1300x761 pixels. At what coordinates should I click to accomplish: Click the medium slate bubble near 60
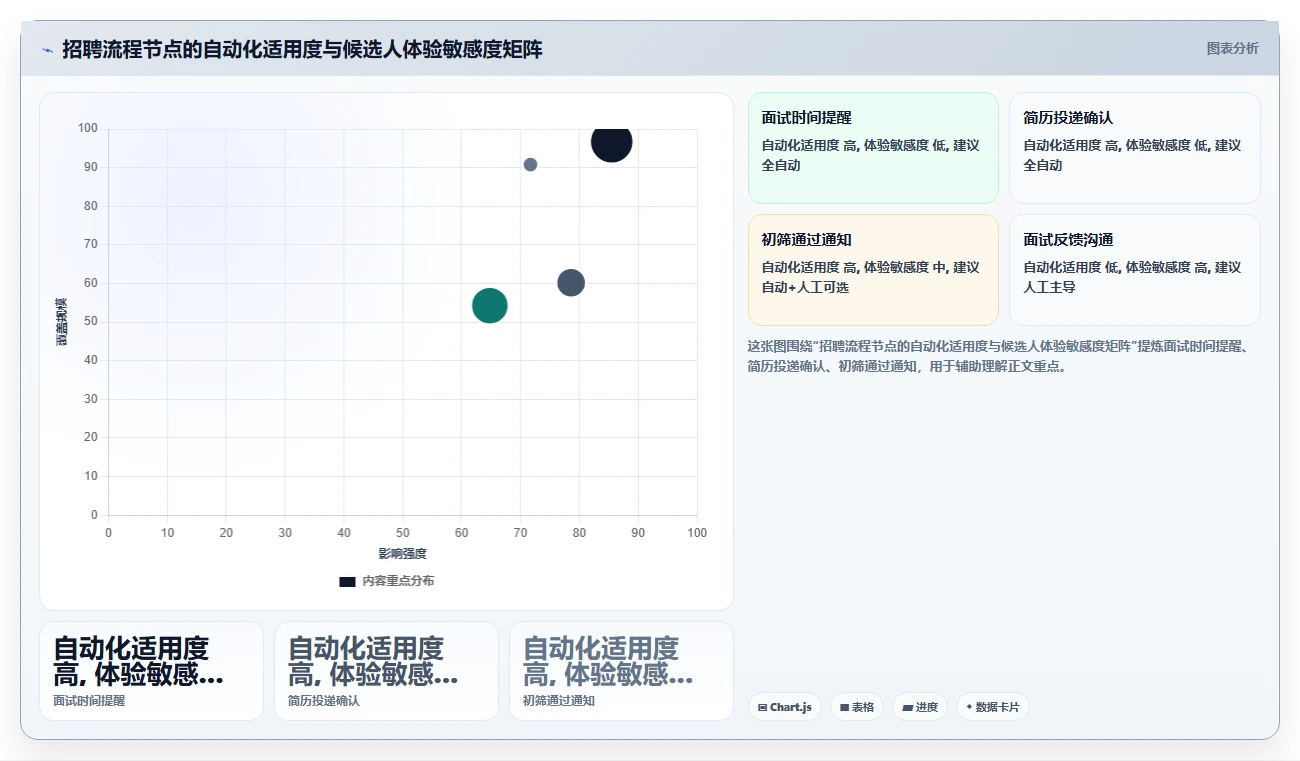coord(570,282)
